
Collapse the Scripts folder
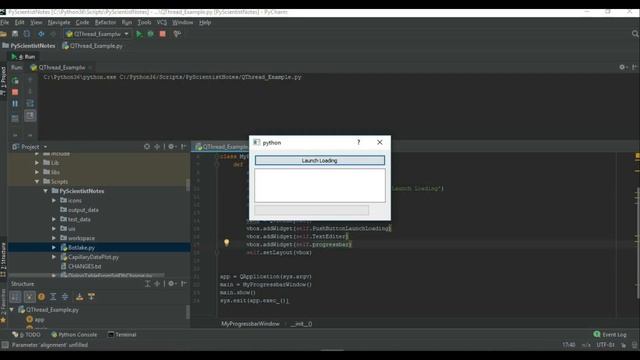pos(37,182)
